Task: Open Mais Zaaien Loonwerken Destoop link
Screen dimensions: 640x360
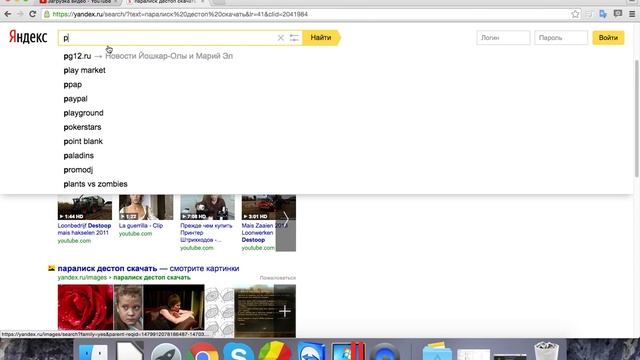Action: pos(259,233)
